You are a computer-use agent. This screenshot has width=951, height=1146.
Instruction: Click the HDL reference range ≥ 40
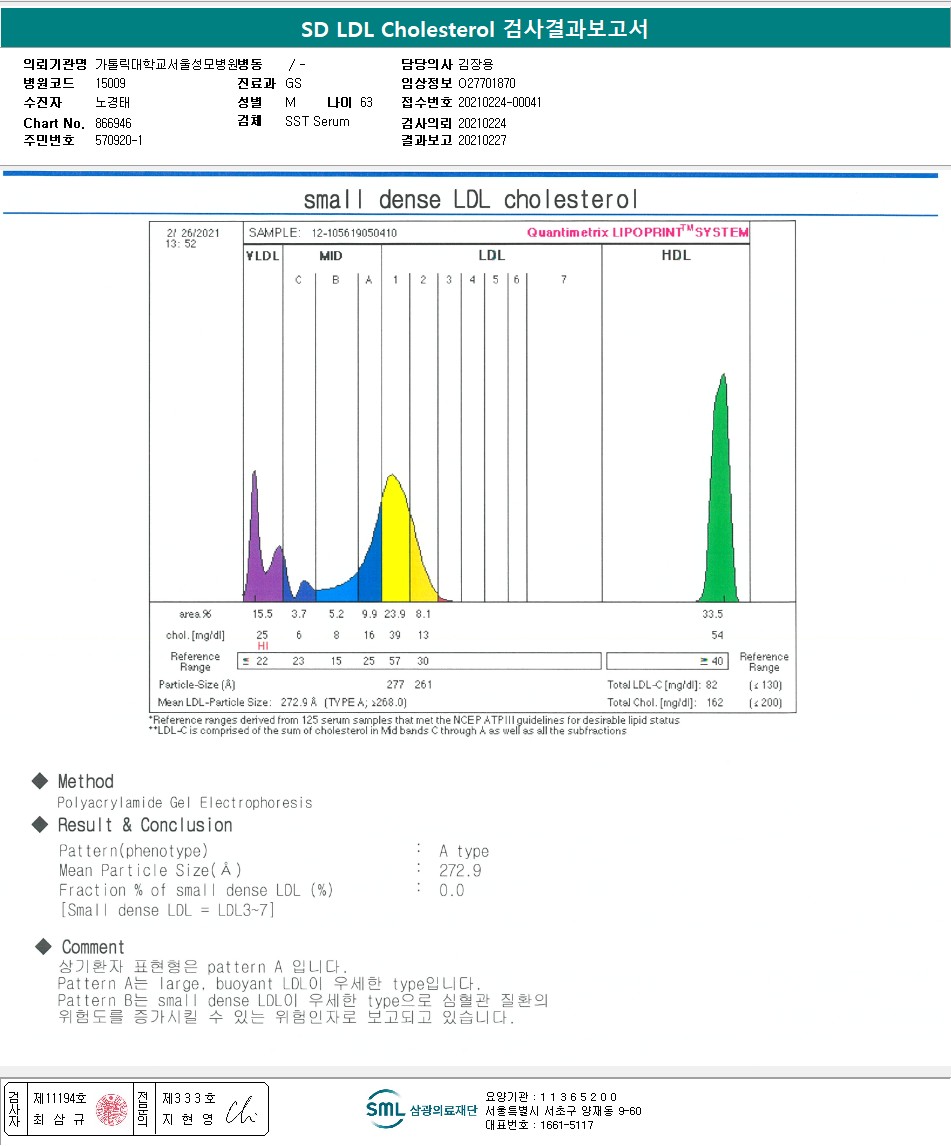pyautogui.click(x=711, y=661)
